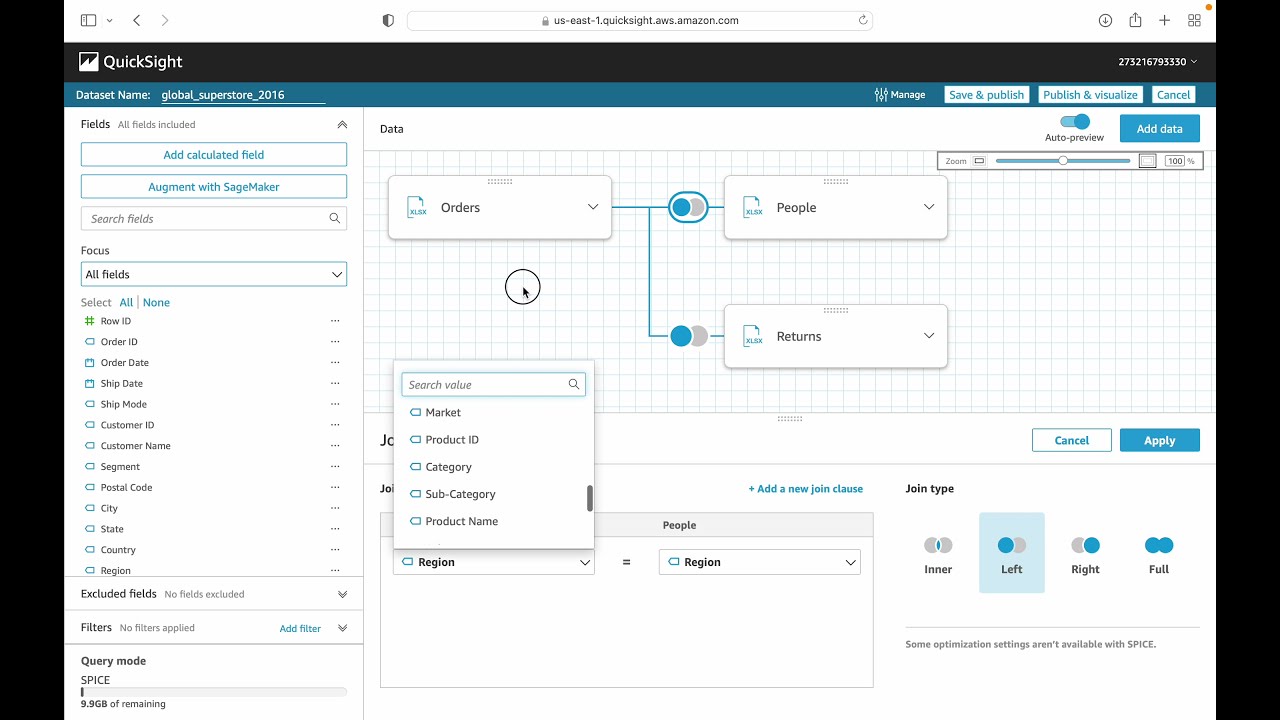Expand the People table dropdown arrow
This screenshot has width=1280, height=720.
click(x=929, y=207)
